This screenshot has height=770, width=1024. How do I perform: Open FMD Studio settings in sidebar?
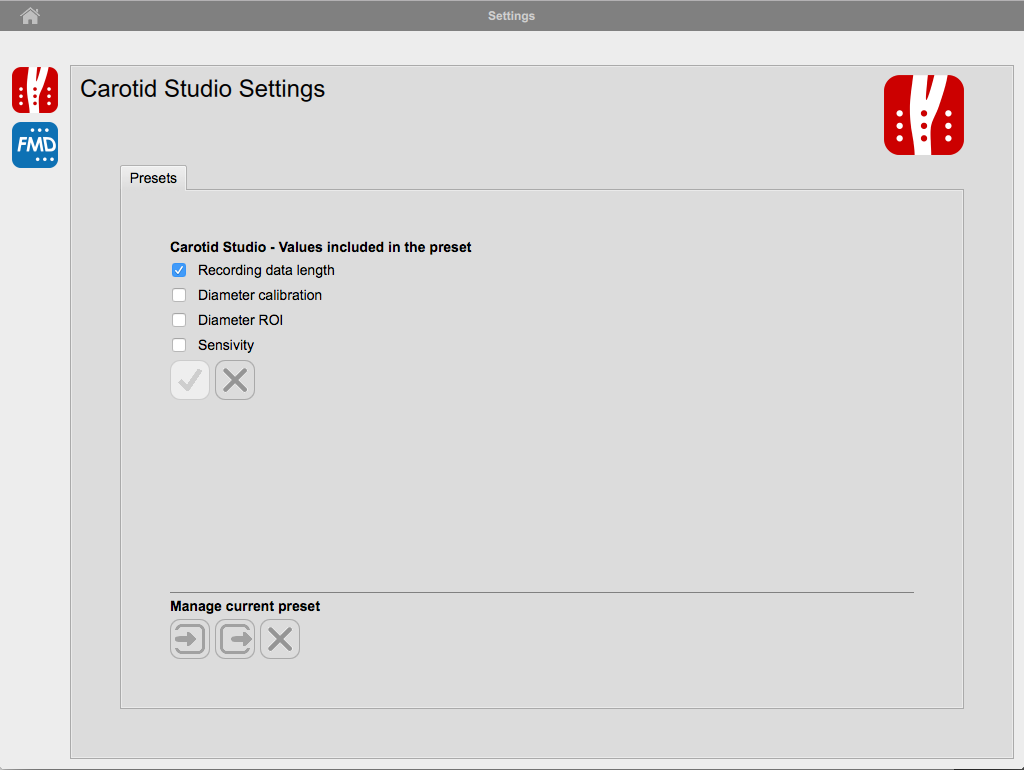click(35, 145)
